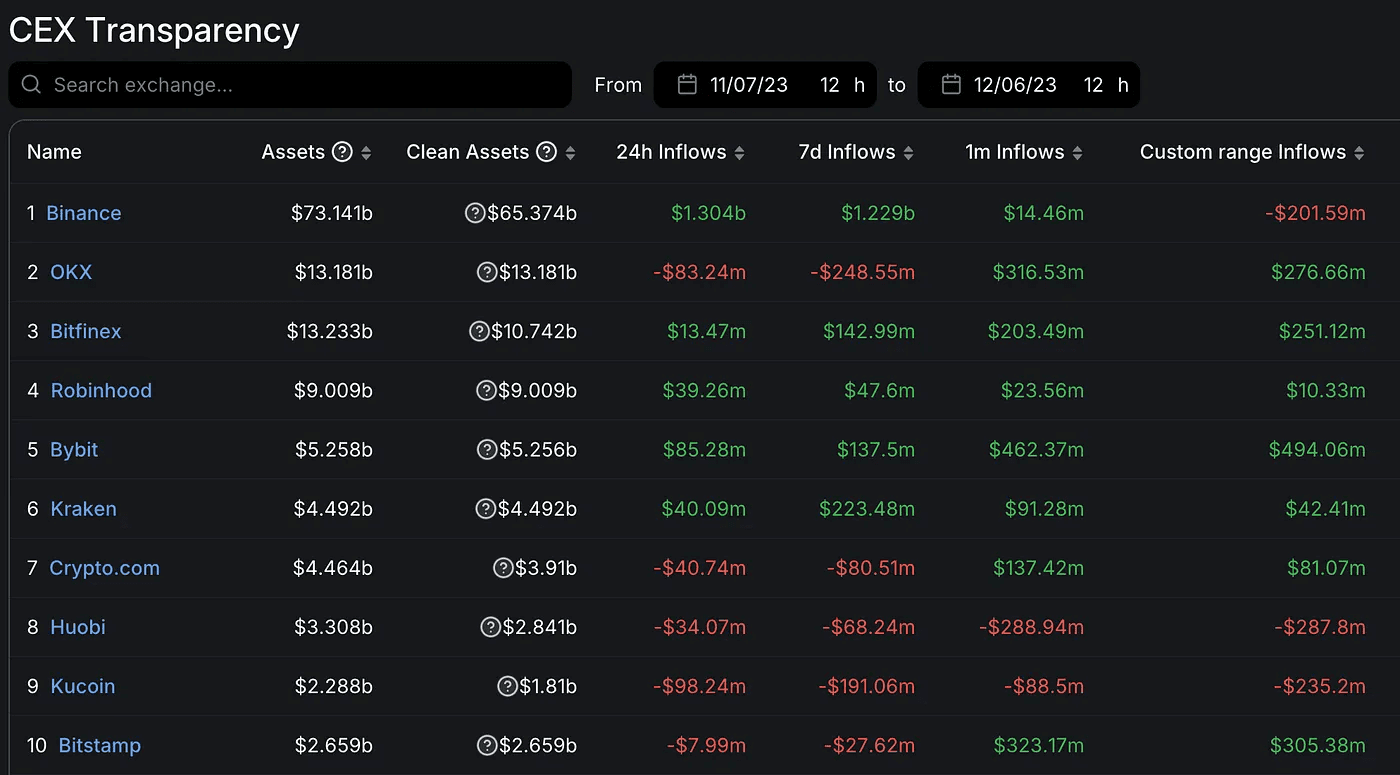Sort the table by the Name column
The image size is (1400, 775).
pos(54,151)
